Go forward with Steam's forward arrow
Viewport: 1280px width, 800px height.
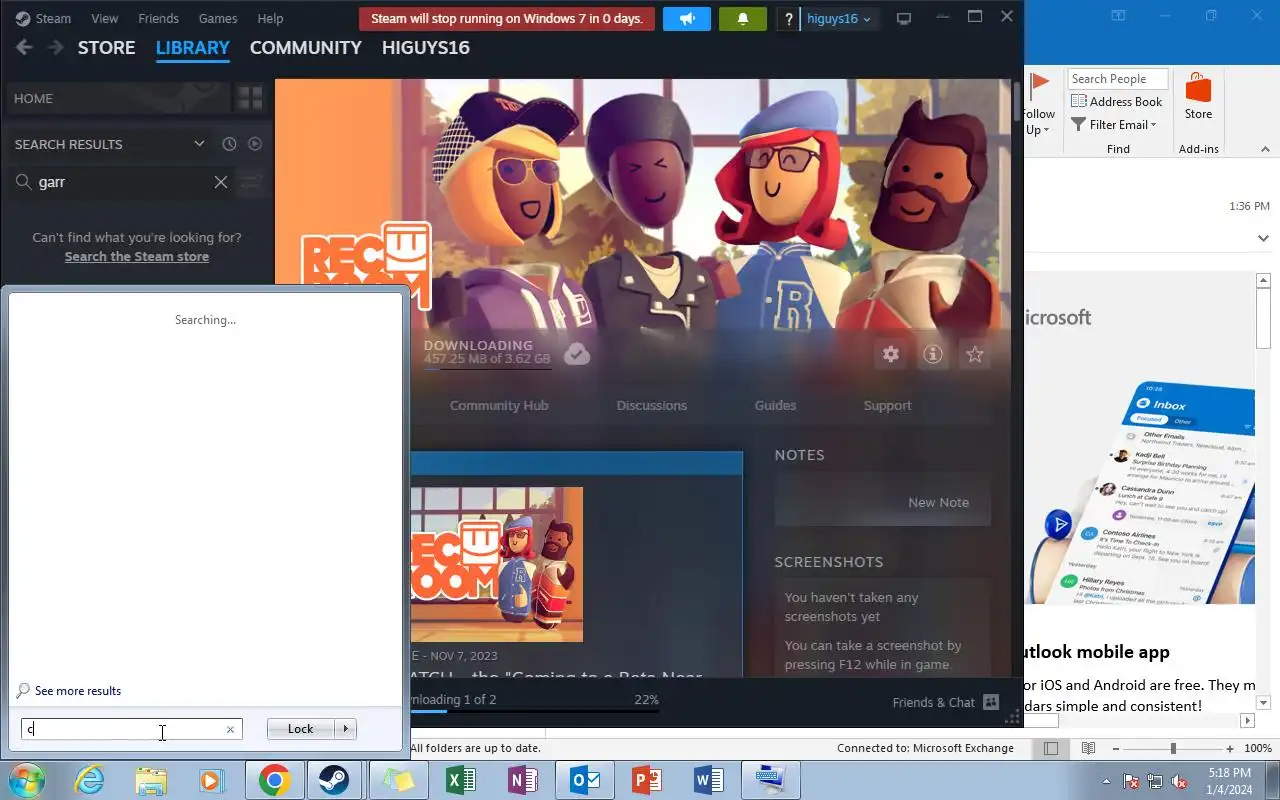[x=55, y=48]
